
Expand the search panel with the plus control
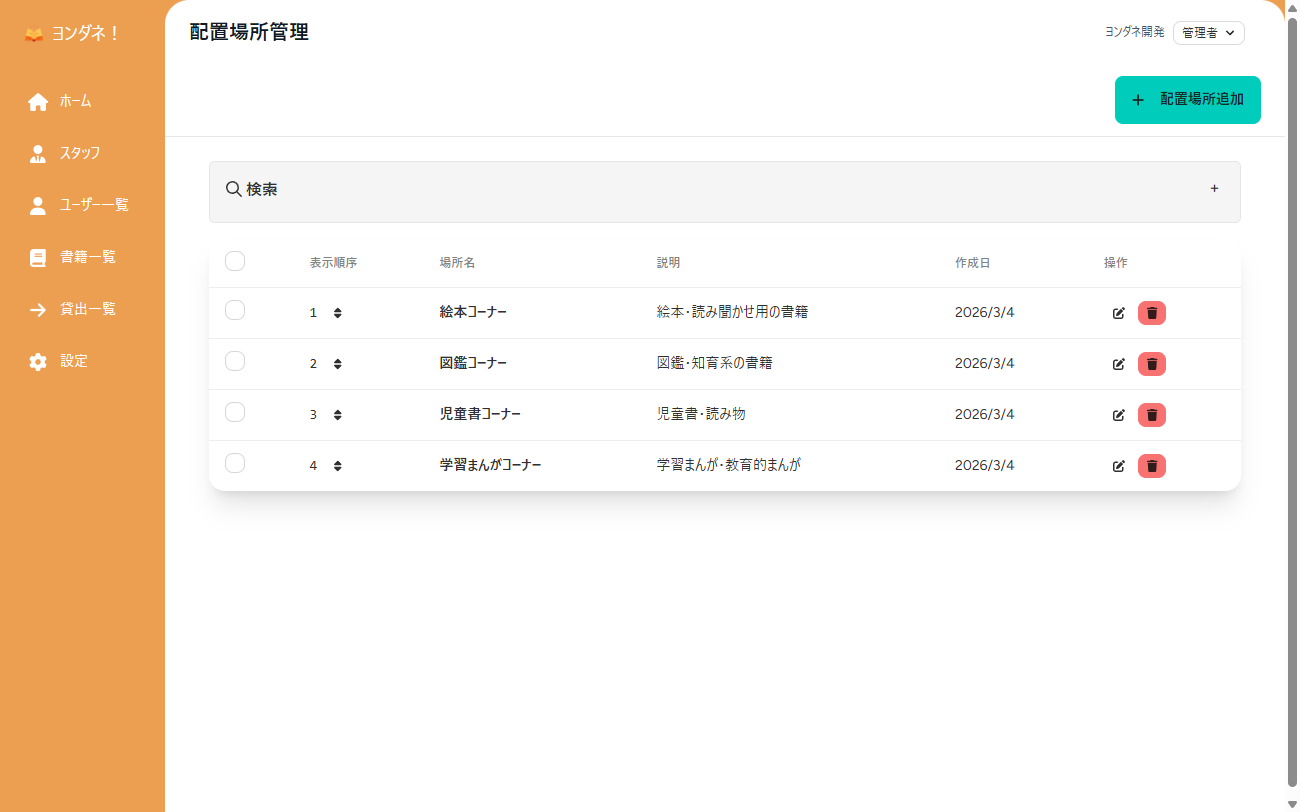(1214, 188)
